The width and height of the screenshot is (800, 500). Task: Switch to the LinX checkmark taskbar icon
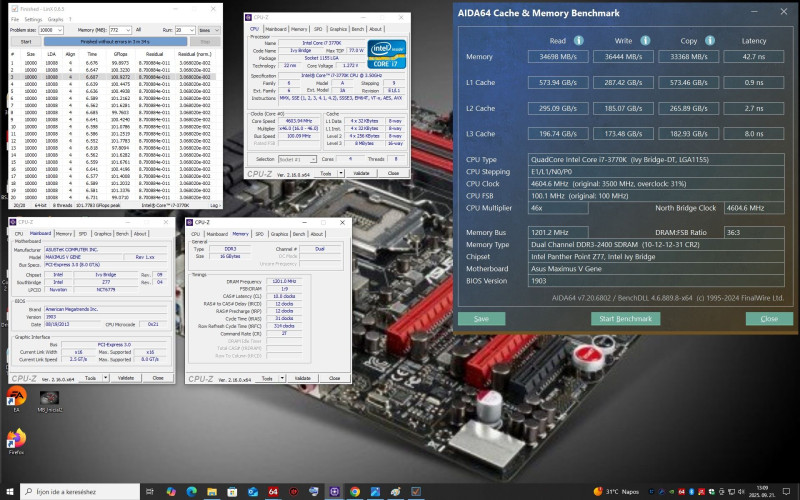[416, 491]
